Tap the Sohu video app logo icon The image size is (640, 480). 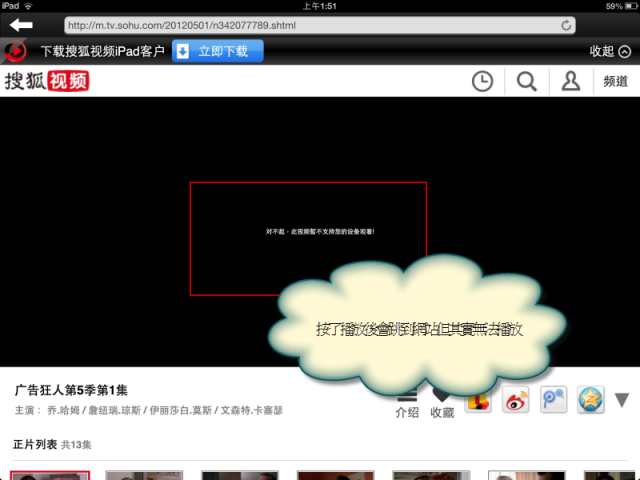[x=15, y=51]
